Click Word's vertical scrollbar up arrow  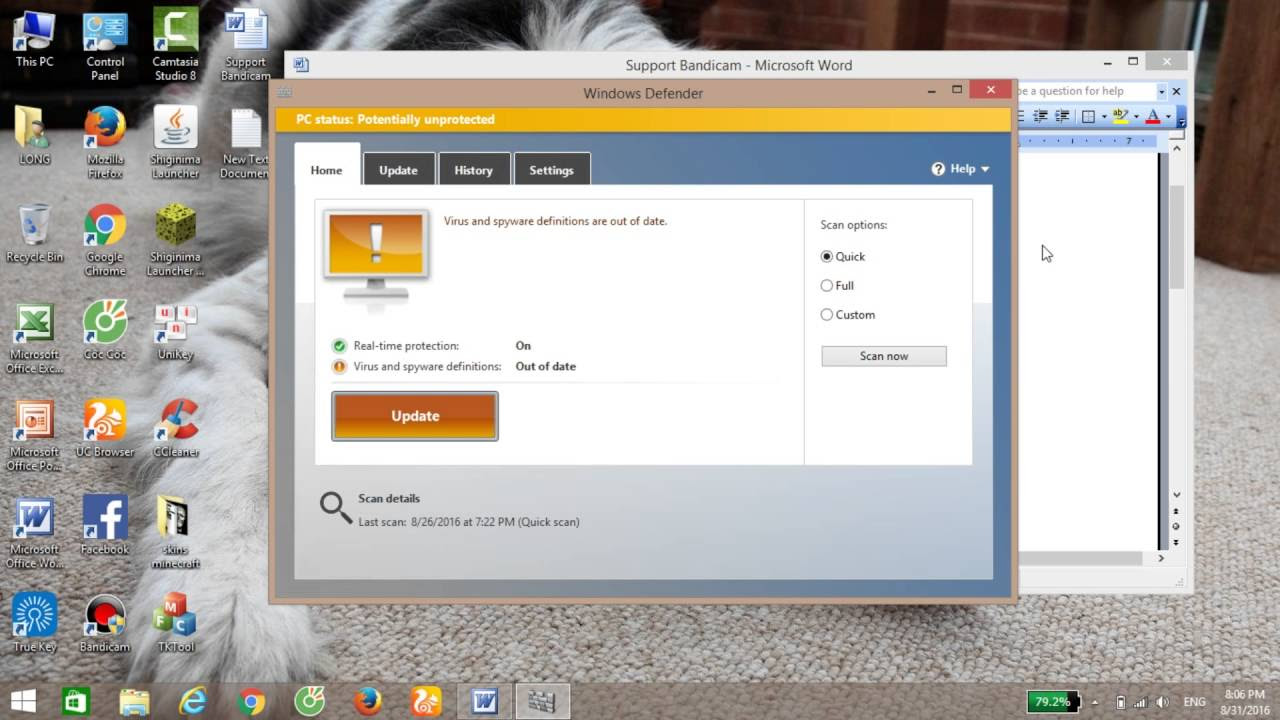(1177, 148)
